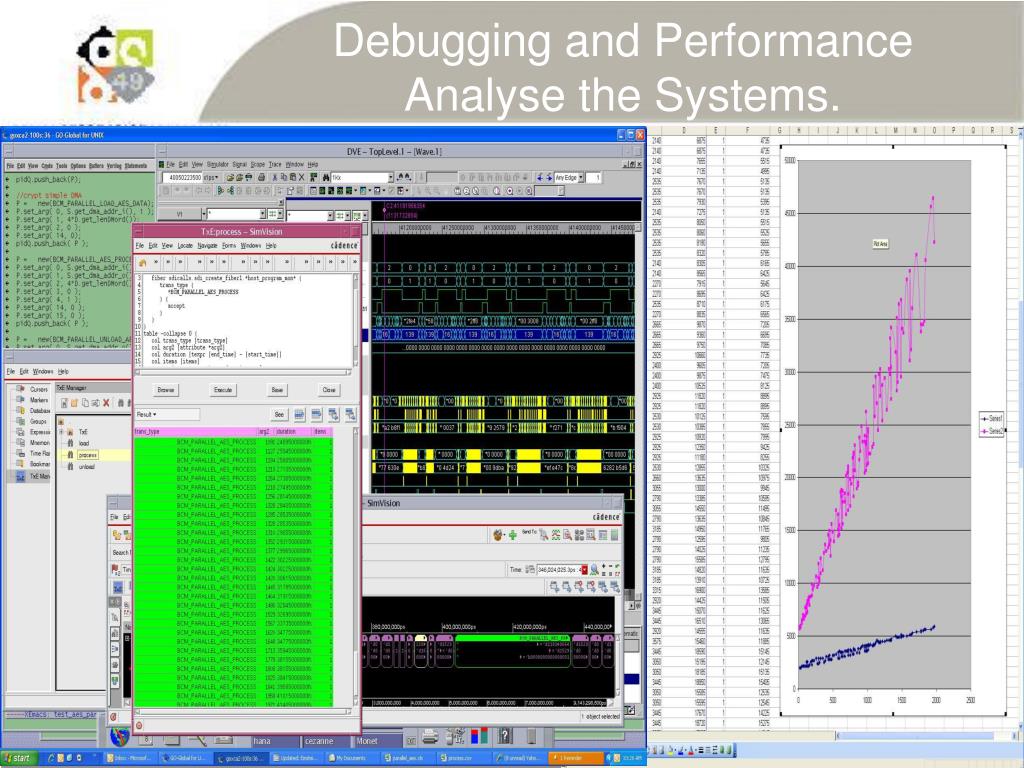
Task: Open the Simulator menu in DVE
Action: click(217, 165)
